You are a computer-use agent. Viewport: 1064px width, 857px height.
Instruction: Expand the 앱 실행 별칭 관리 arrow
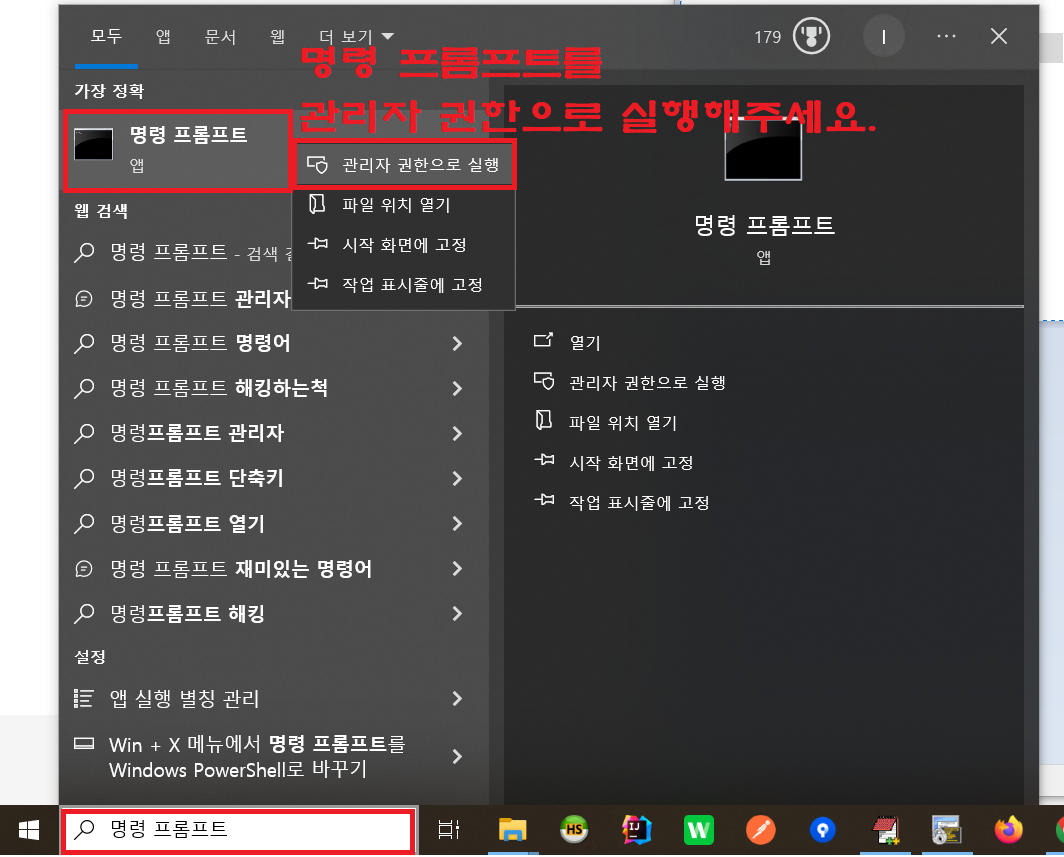[457, 698]
